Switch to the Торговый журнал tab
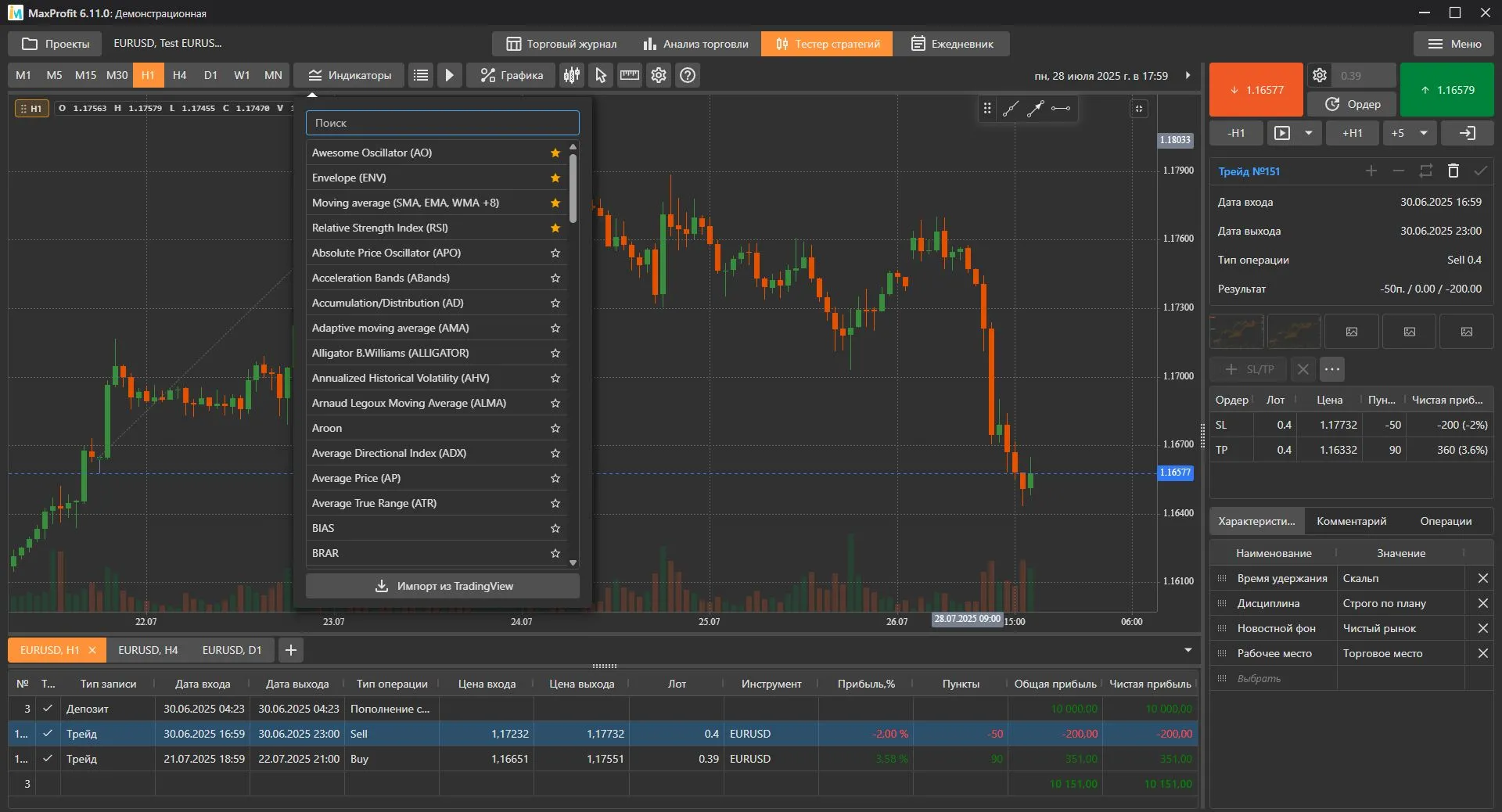 click(561, 44)
